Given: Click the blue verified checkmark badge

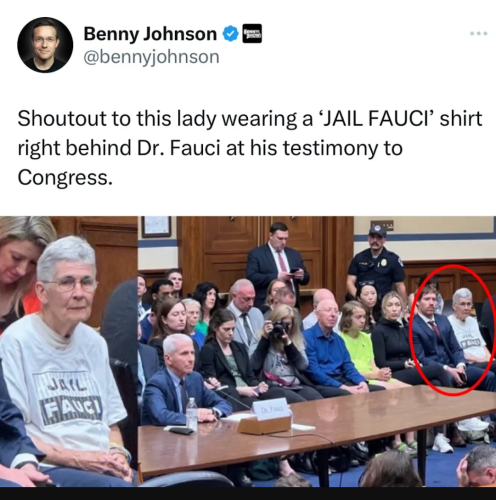Looking at the screenshot, I should [x=230, y=34].
